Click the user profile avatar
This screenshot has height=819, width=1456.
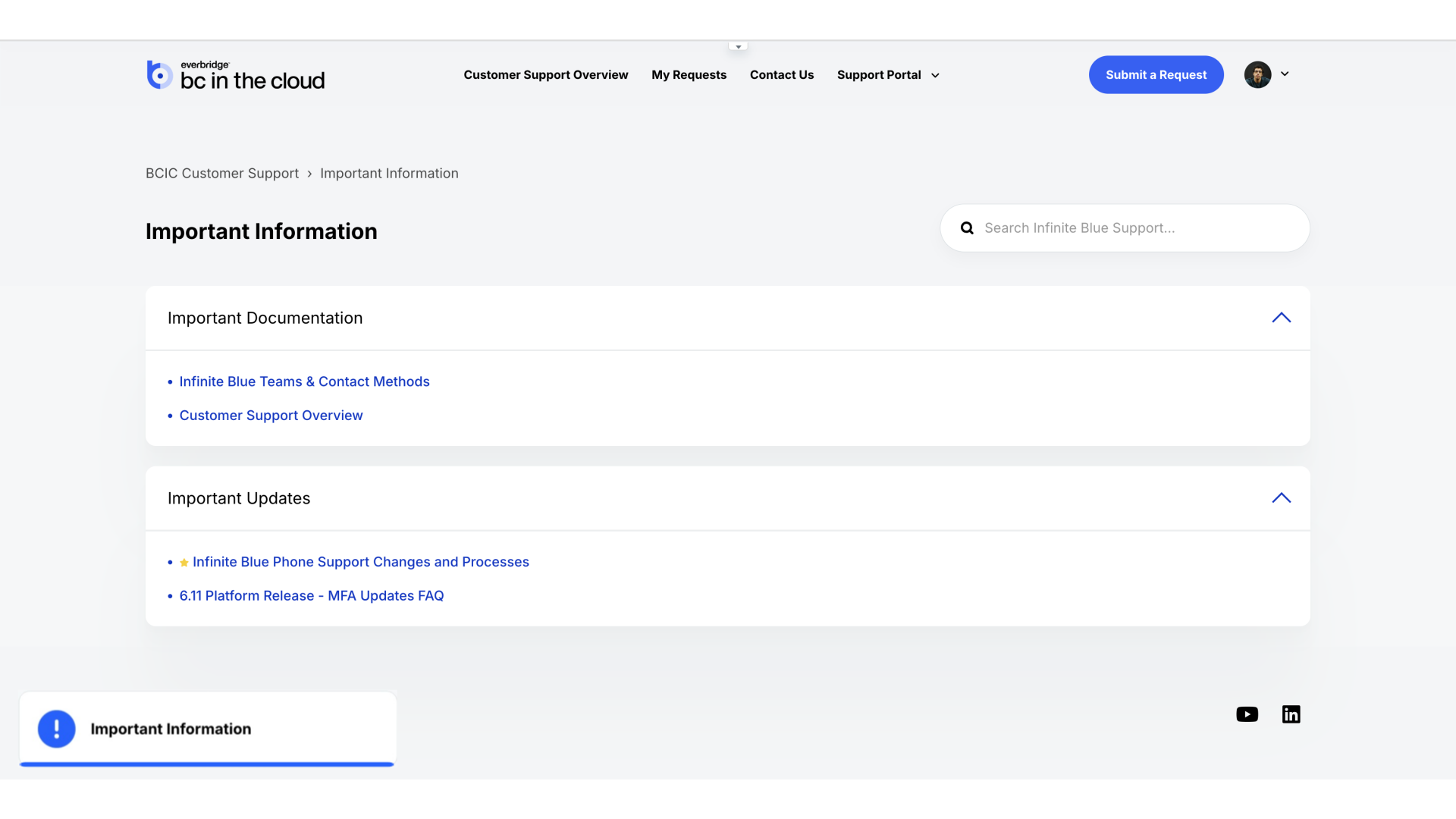point(1257,74)
